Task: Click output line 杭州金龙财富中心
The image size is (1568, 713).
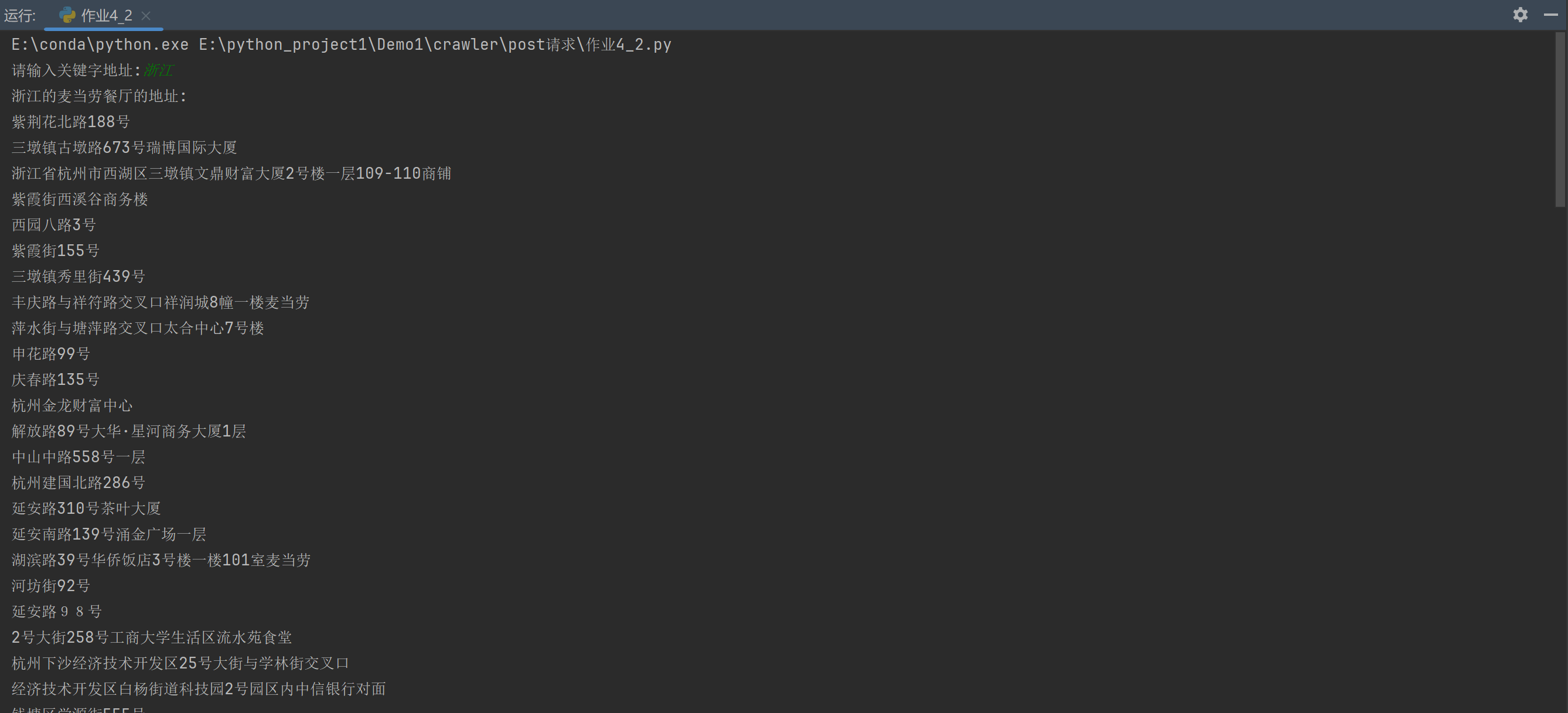Action: [x=72, y=405]
